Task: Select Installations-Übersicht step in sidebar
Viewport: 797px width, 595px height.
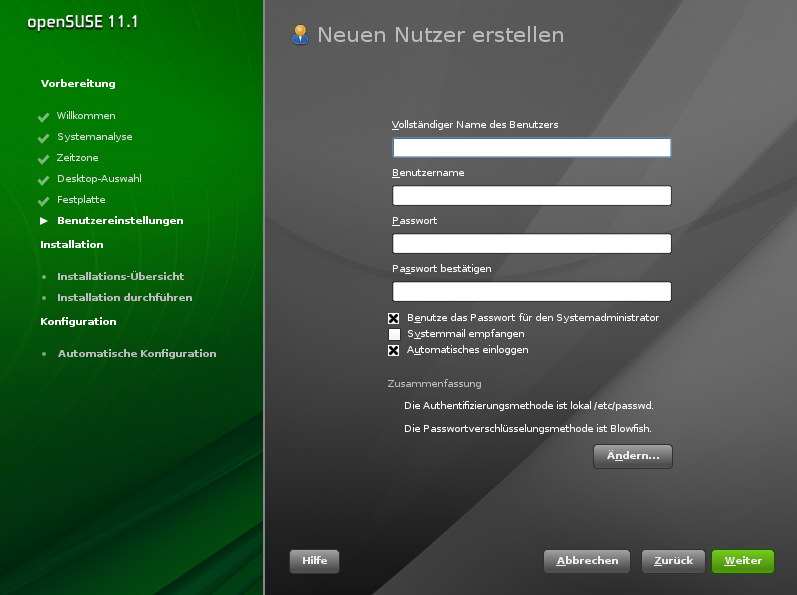Action: pos(120,276)
